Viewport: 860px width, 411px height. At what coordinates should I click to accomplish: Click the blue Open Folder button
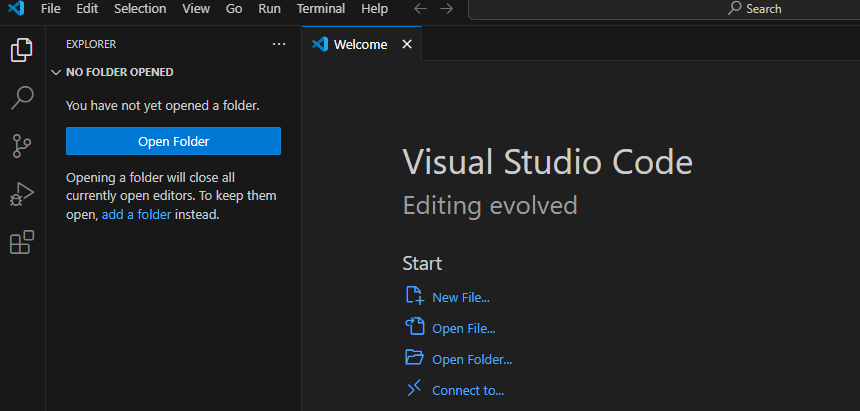click(173, 141)
